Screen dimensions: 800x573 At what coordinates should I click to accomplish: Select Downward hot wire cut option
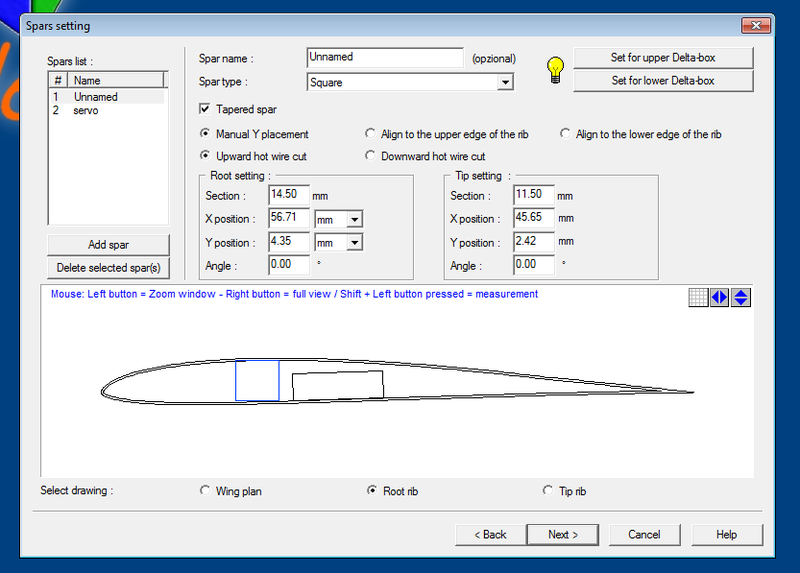tap(371, 156)
